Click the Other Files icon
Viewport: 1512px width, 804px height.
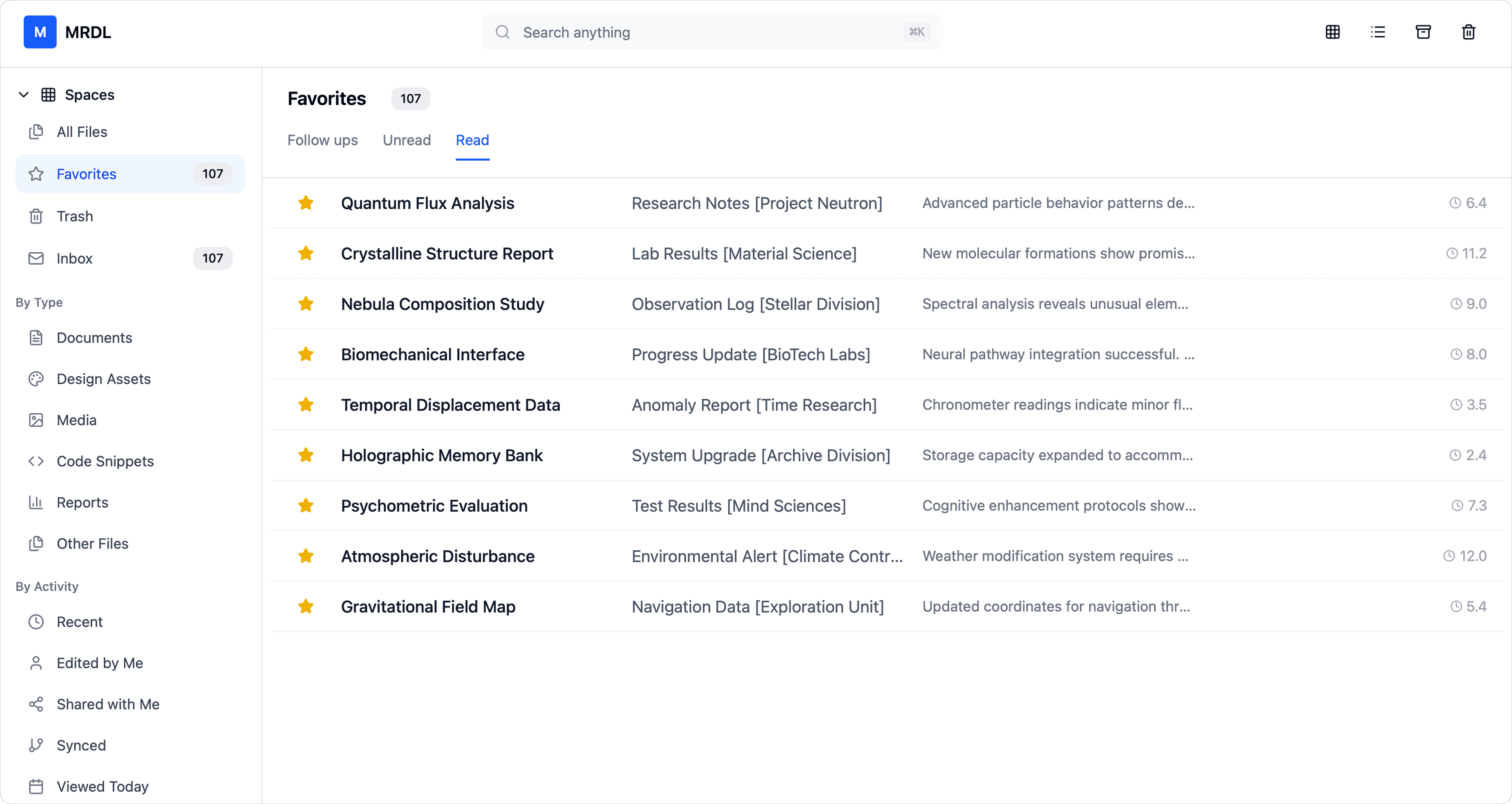36,544
